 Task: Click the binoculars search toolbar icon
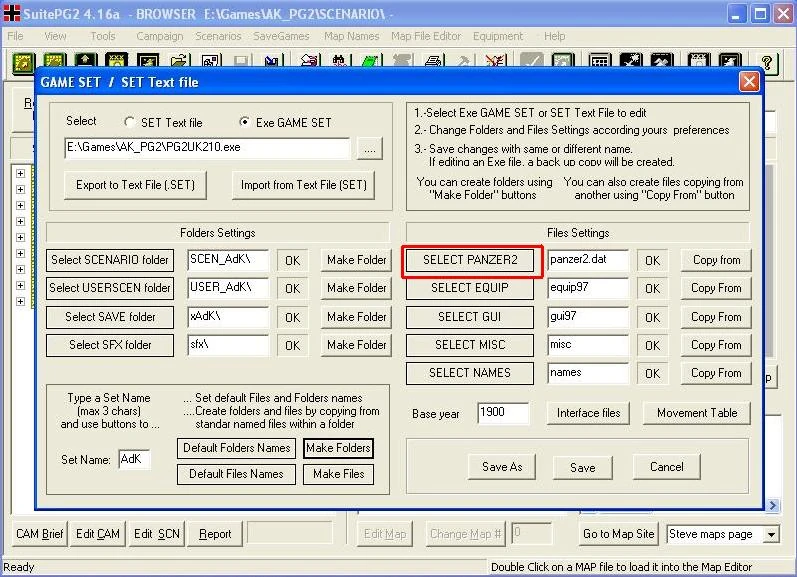tap(340, 63)
